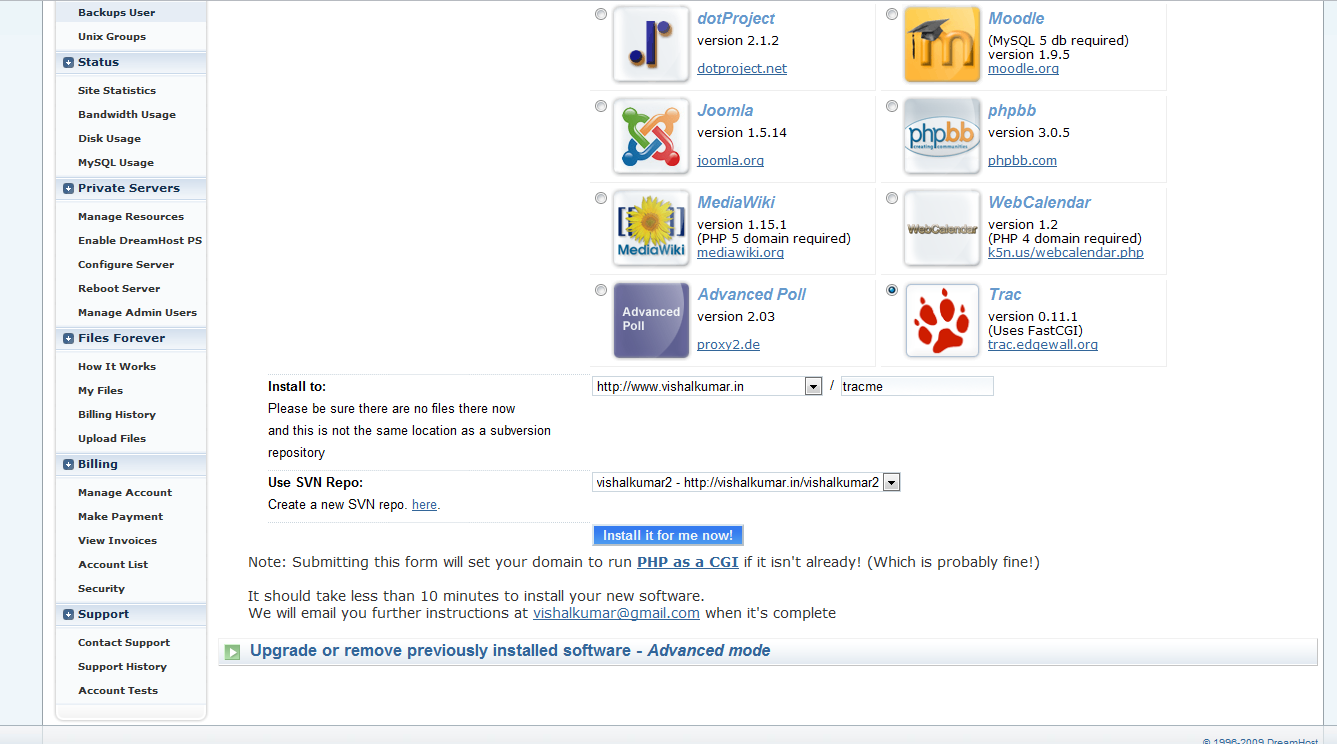Open Account List page

click(x=113, y=565)
